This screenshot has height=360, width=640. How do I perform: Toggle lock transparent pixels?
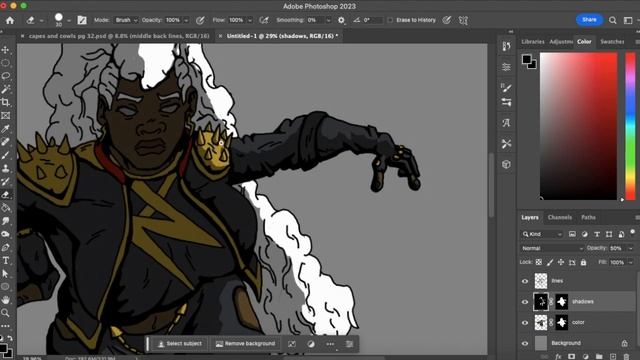click(x=539, y=262)
